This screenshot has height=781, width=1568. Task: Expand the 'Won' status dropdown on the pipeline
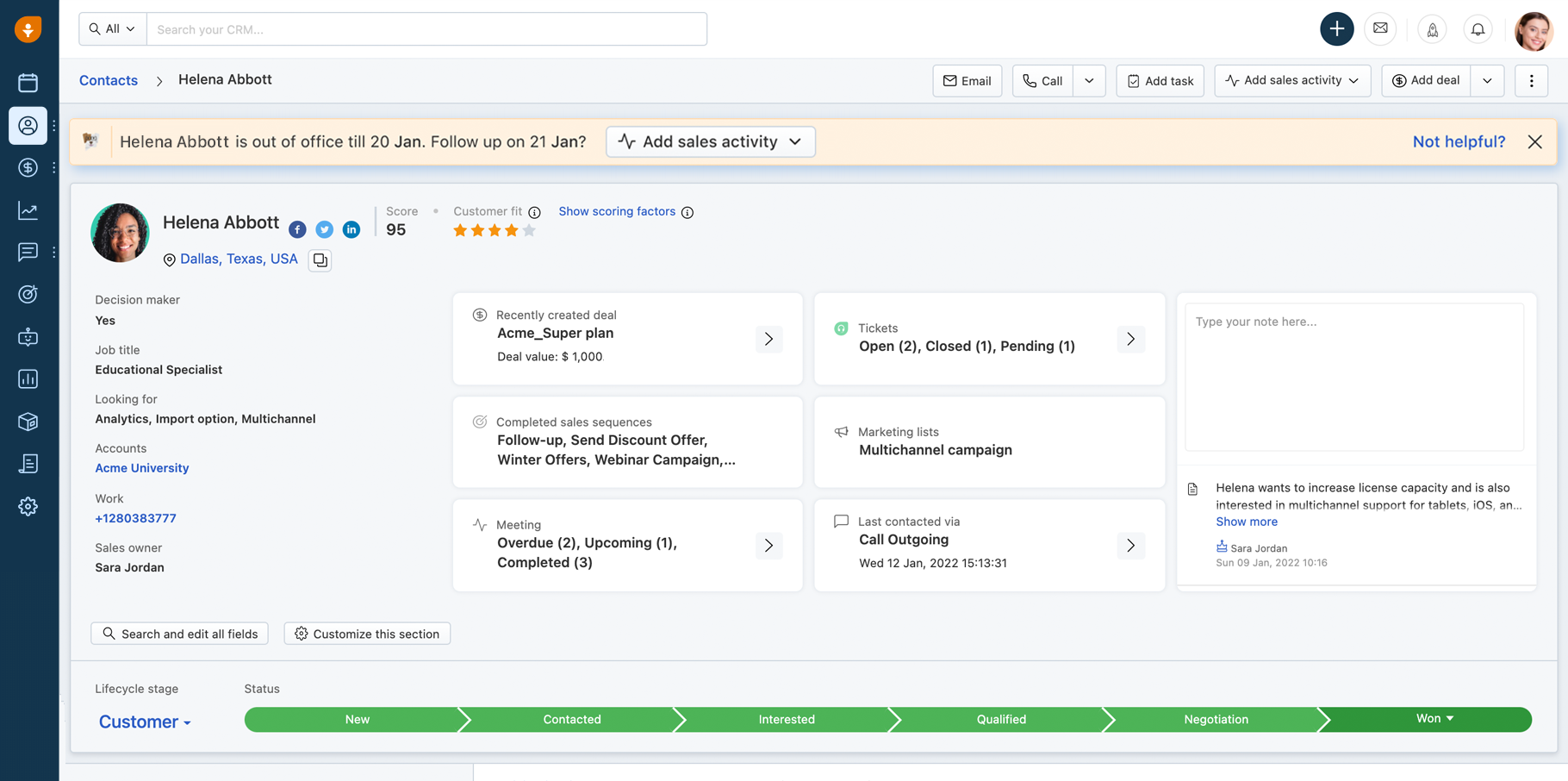[x=1450, y=718]
